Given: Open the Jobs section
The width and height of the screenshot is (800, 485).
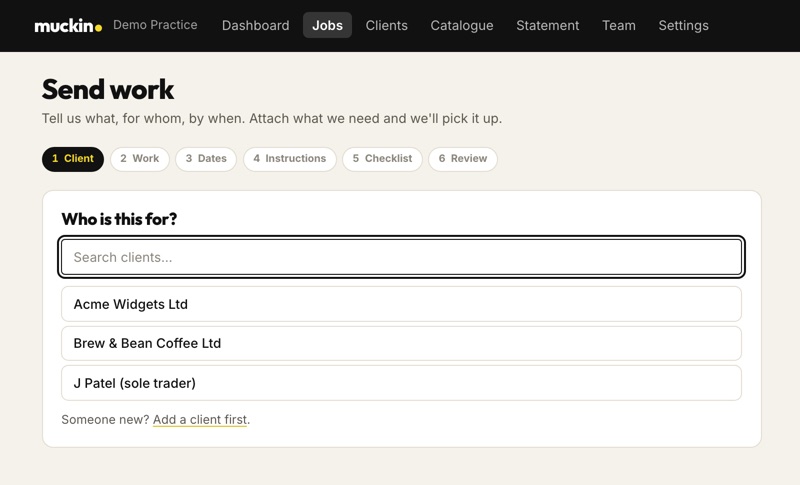Looking at the screenshot, I should (x=328, y=25).
